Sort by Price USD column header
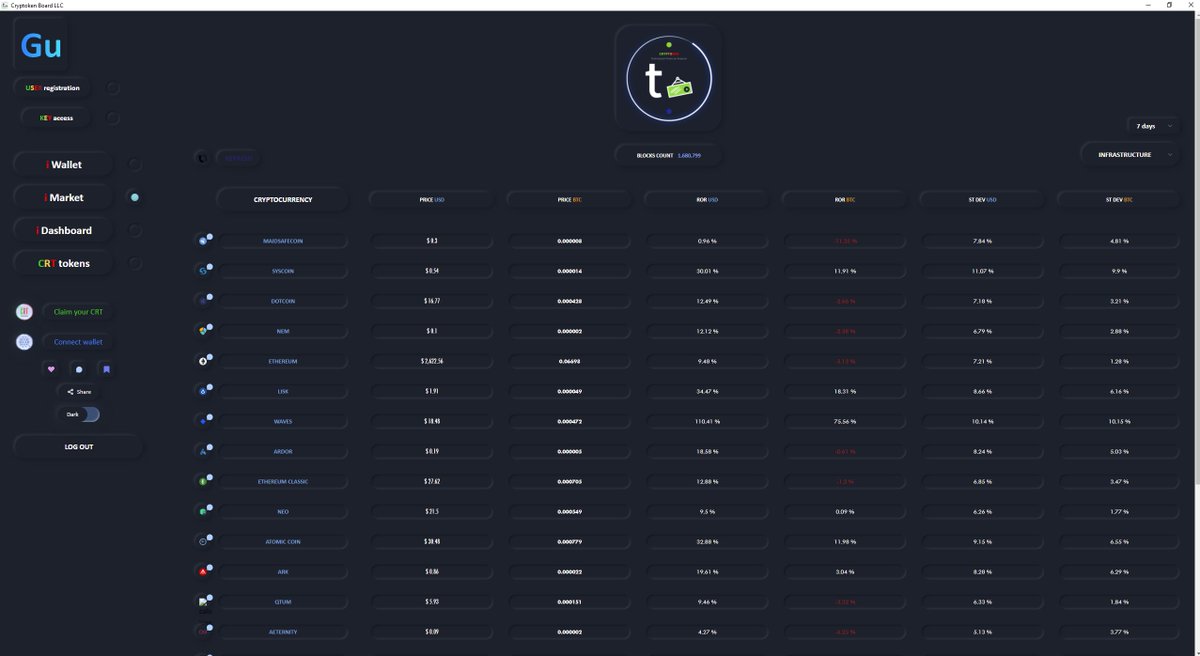This screenshot has height=656, width=1200. (x=432, y=200)
